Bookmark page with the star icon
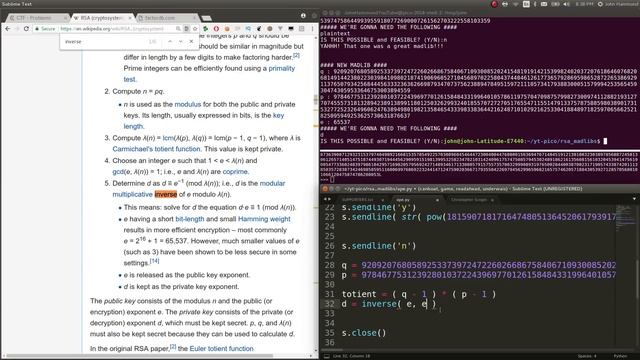This screenshot has width=640, height=360. (x=195, y=29)
